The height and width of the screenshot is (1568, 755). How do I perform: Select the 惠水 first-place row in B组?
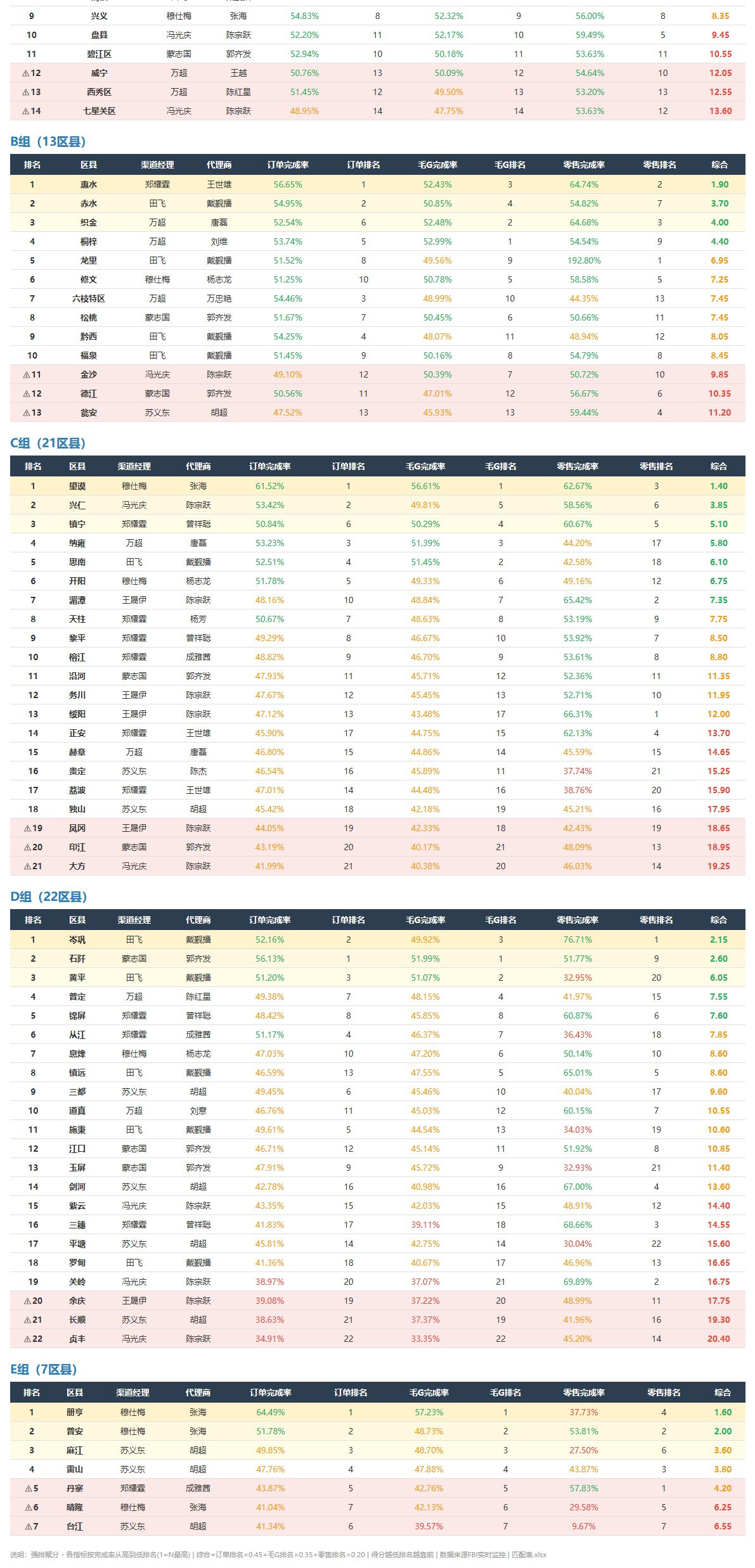pos(378,184)
